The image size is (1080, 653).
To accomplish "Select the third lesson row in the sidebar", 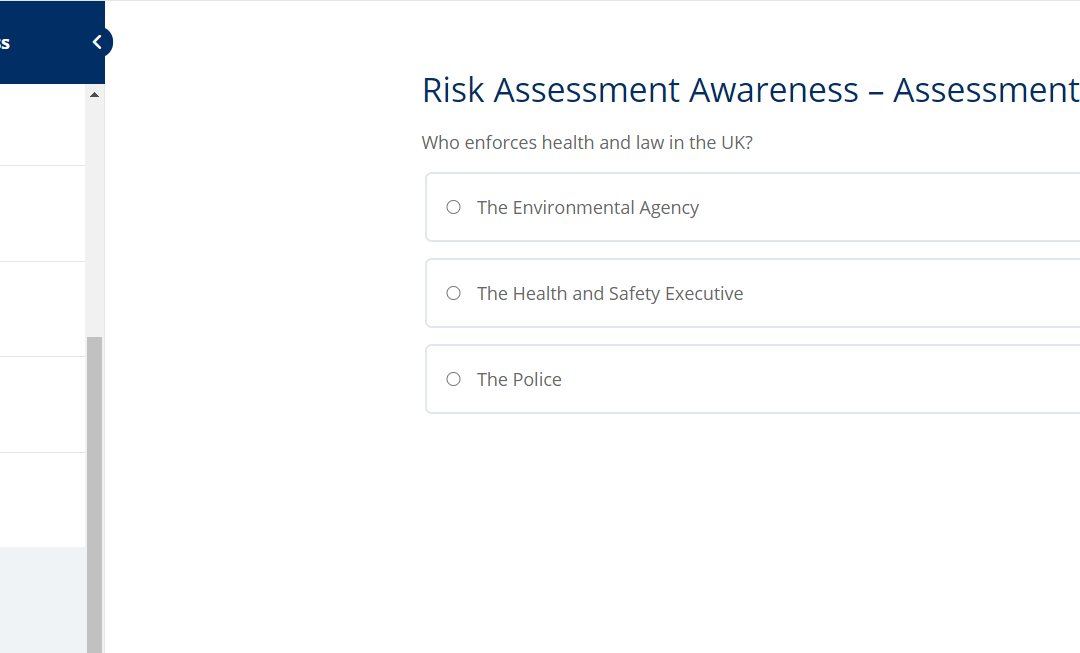I will [x=42, y=308].
